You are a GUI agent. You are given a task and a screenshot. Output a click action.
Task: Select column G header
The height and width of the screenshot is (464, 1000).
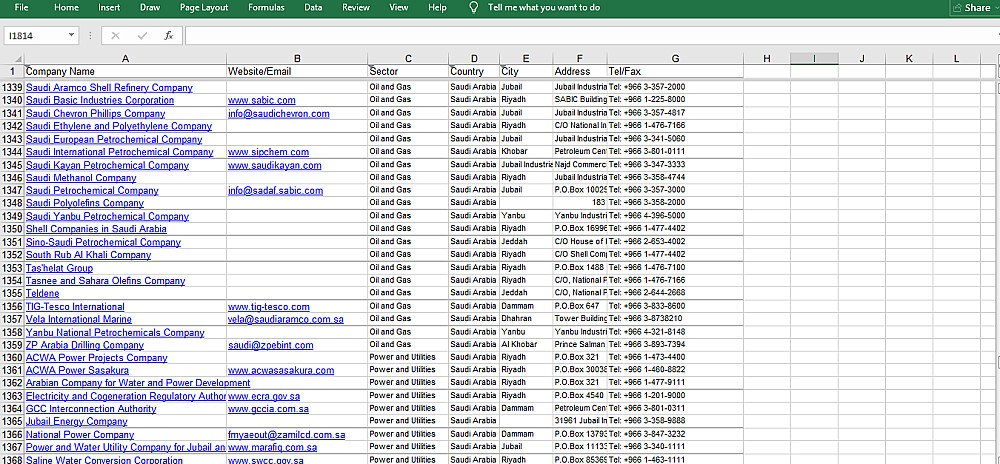pyautogui.click(x=675, y=59)
